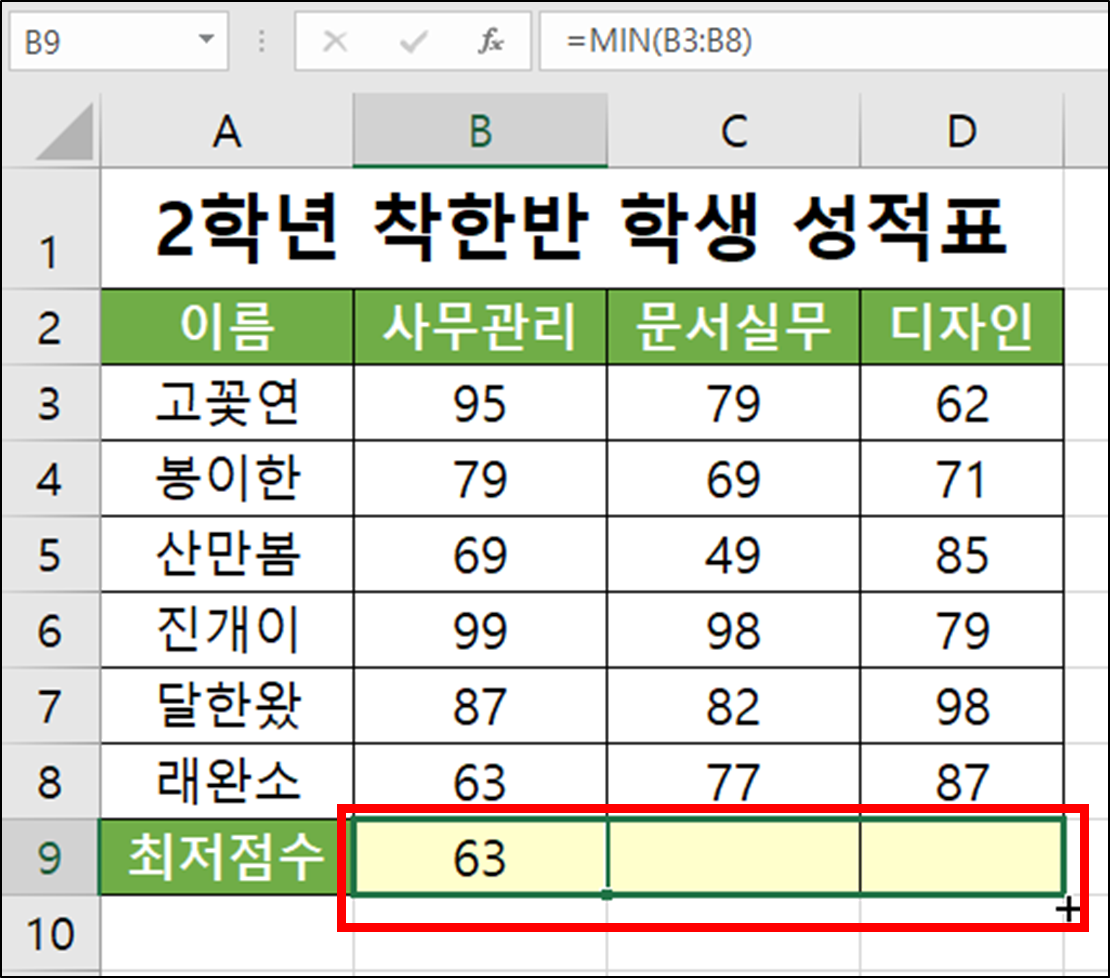
Task: Click the cell containing 95
Action: point(480,403)
